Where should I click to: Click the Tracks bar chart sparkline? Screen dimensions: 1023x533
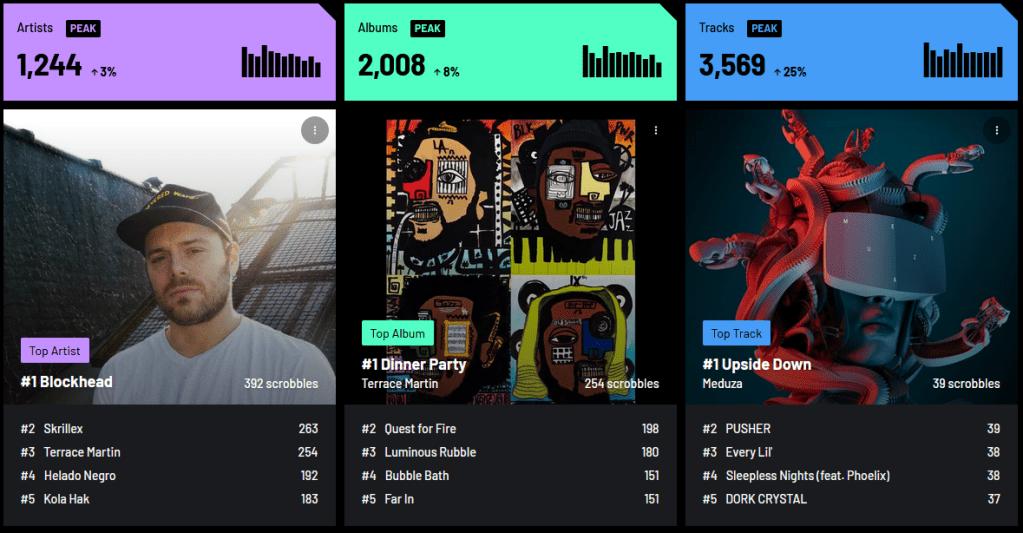[962, 60]
